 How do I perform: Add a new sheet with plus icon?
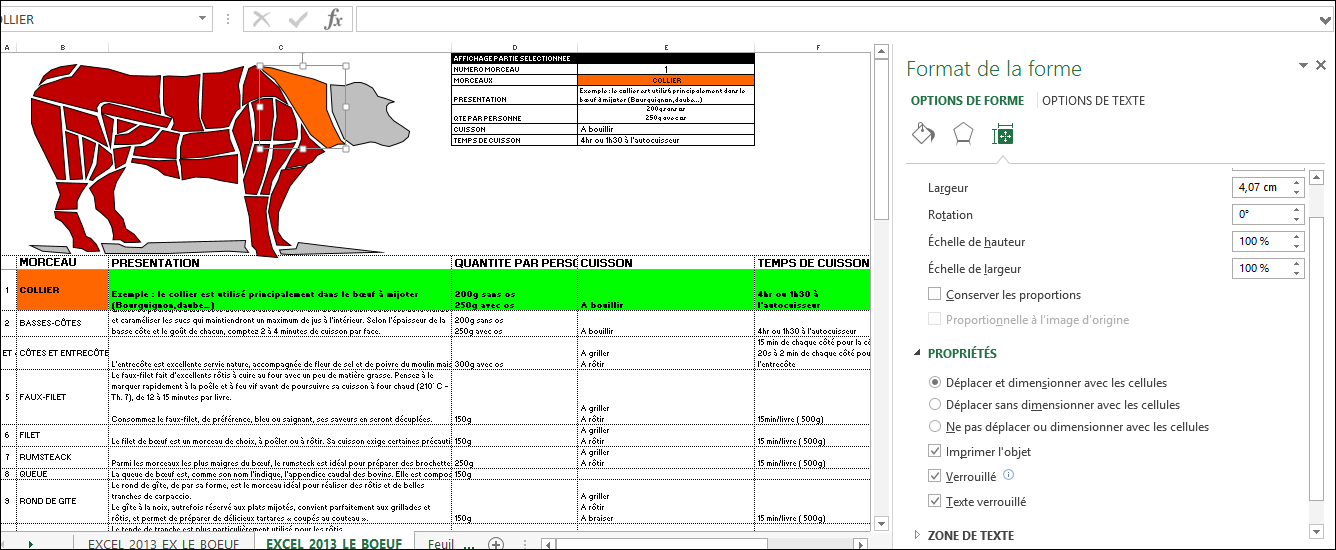pos(495,543)
